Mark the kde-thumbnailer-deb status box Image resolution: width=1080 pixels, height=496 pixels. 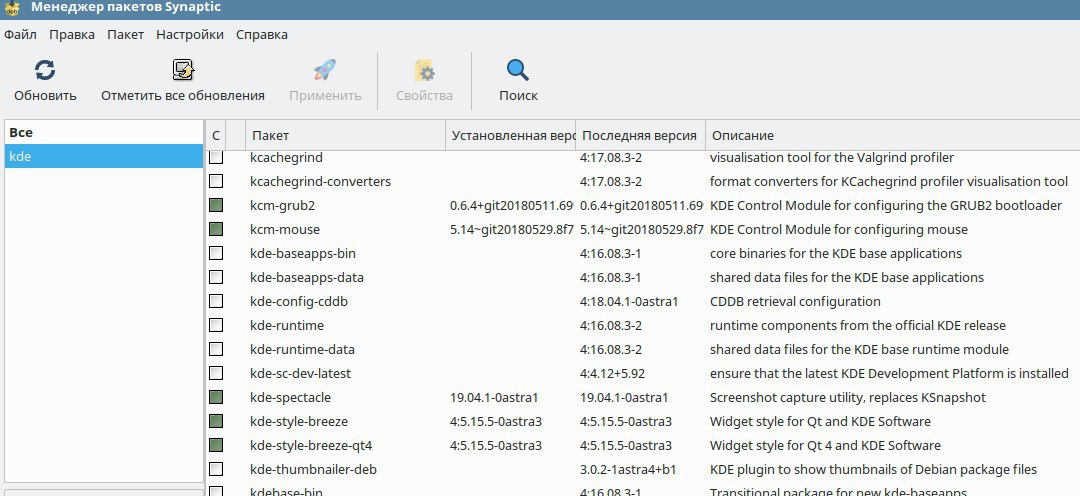(216, 469)
